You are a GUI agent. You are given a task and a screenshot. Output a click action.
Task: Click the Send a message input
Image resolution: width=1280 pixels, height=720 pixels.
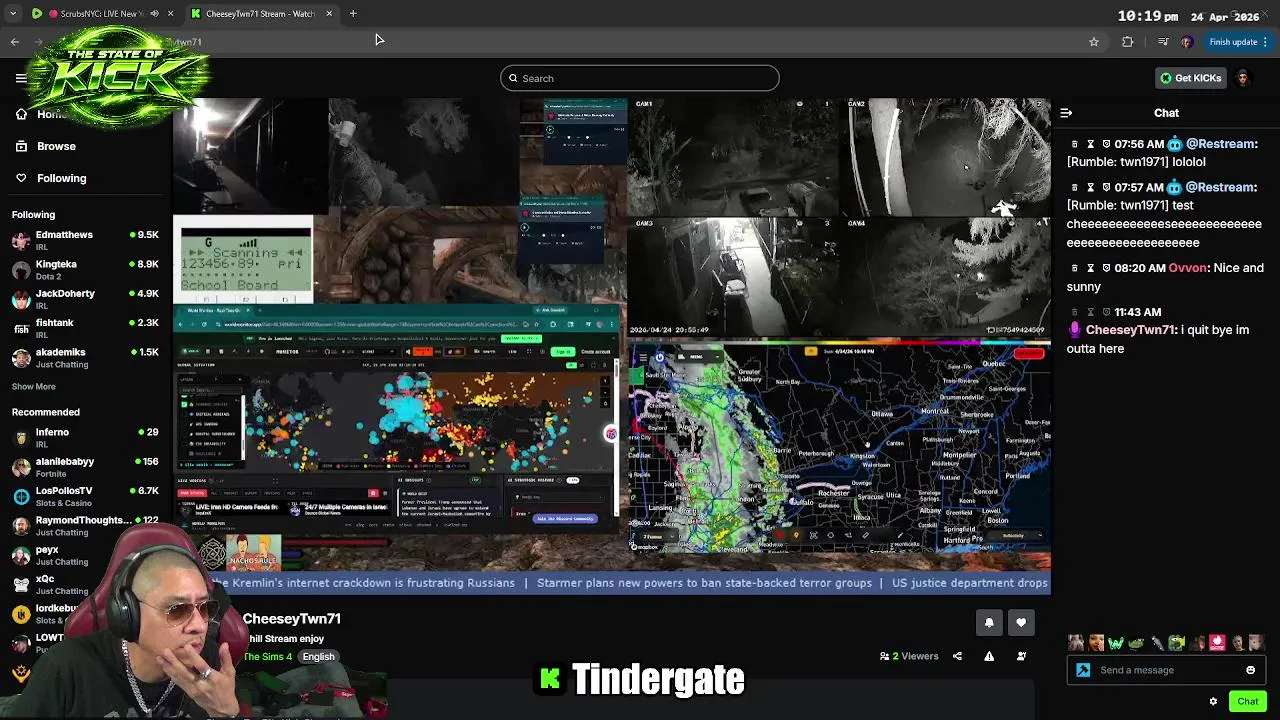pyautogui.click(x=1166, y=670)
